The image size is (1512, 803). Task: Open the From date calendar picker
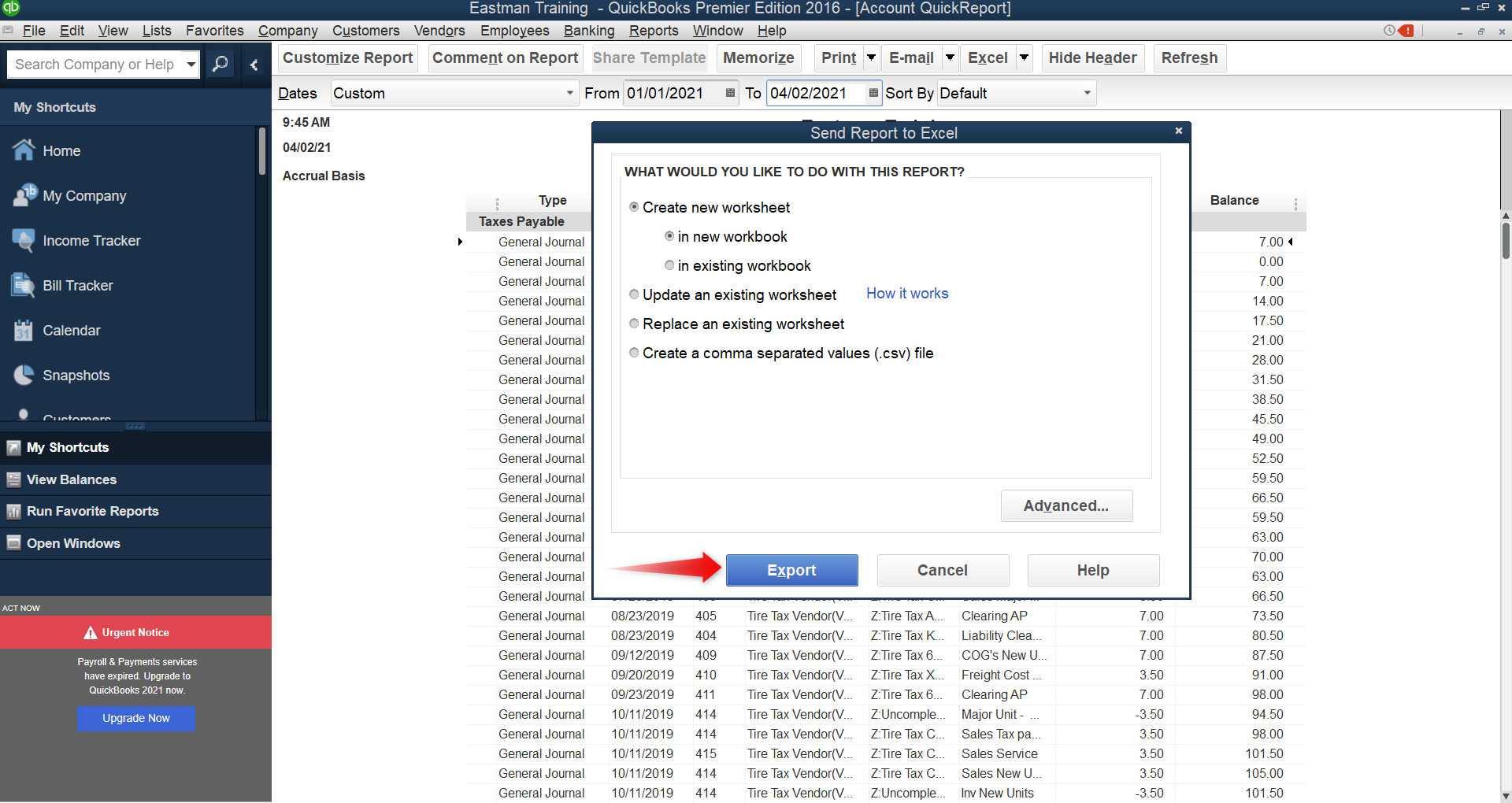click(x=730, y=93)
